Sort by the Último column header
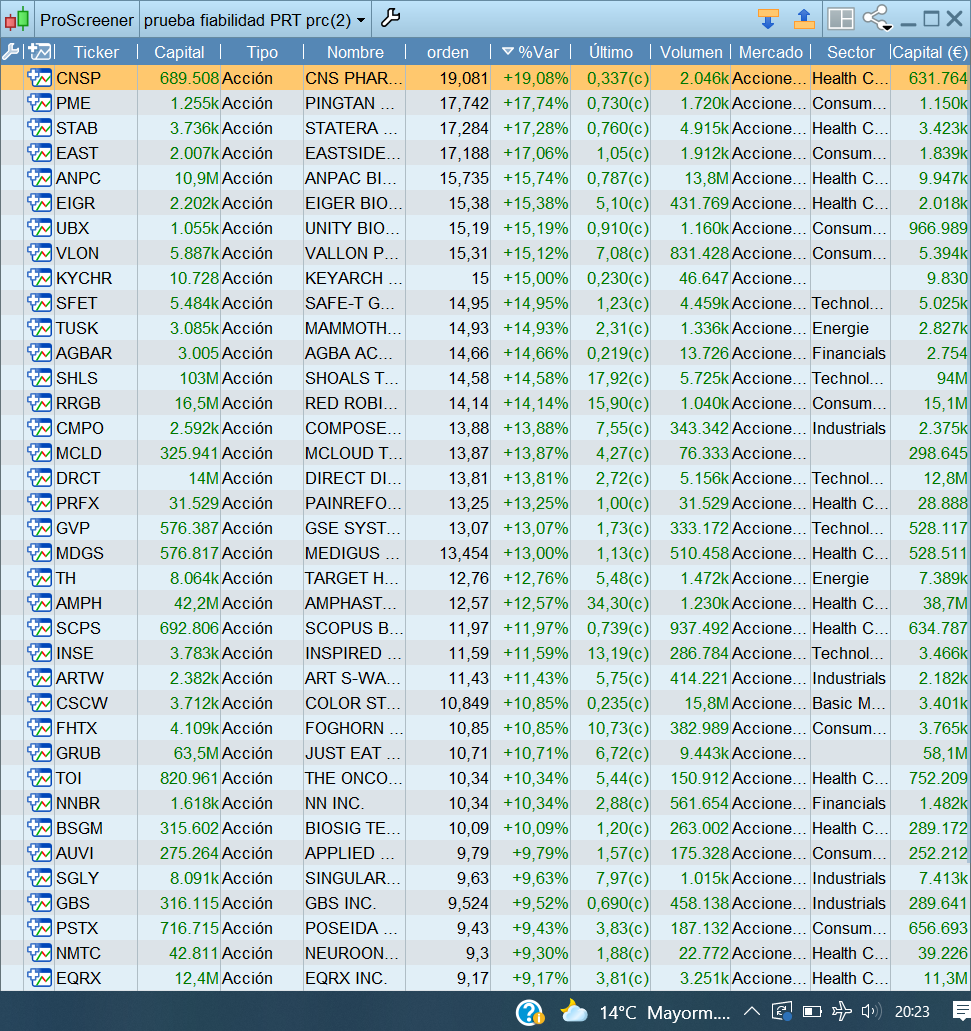The width and height of the screenshot is (971, 1031). (611, 52)
